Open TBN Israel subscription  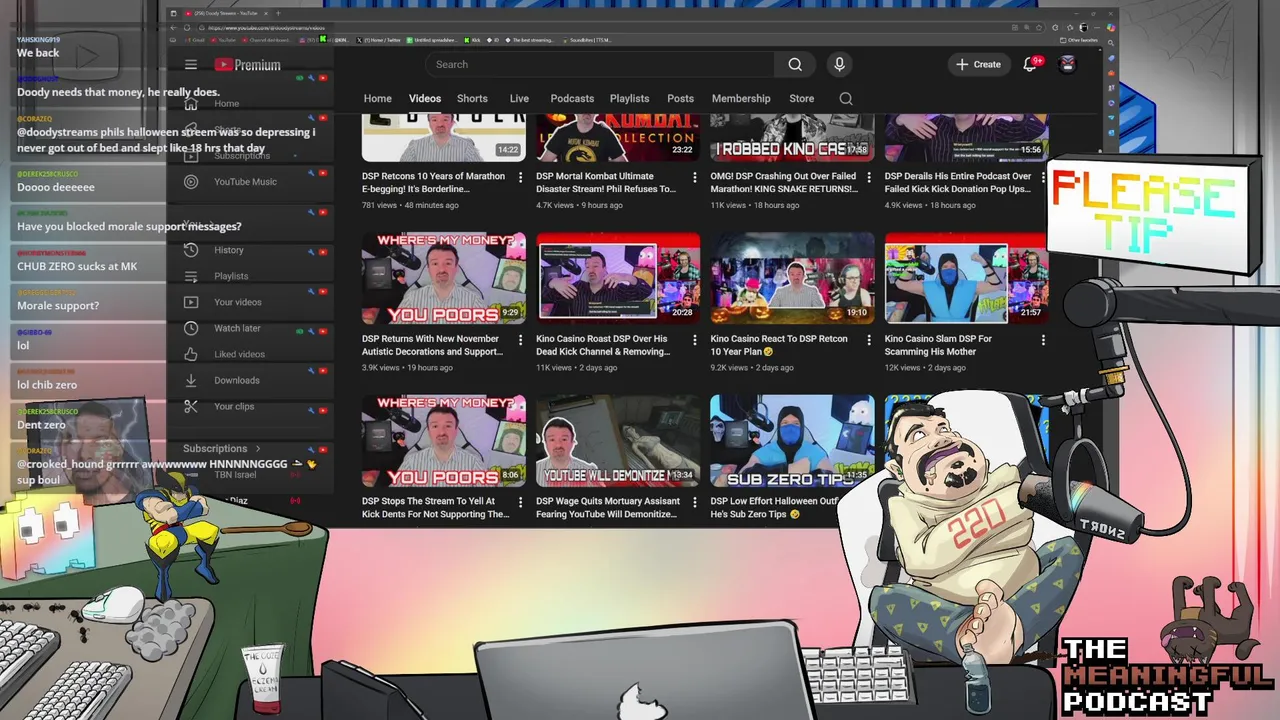pyautogui.click(x=235, y=475)
